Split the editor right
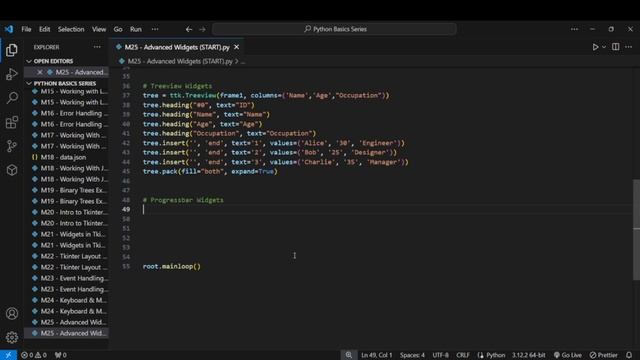Image resolution: width=640 pixels, height=360 pixels. pos(616,47)
